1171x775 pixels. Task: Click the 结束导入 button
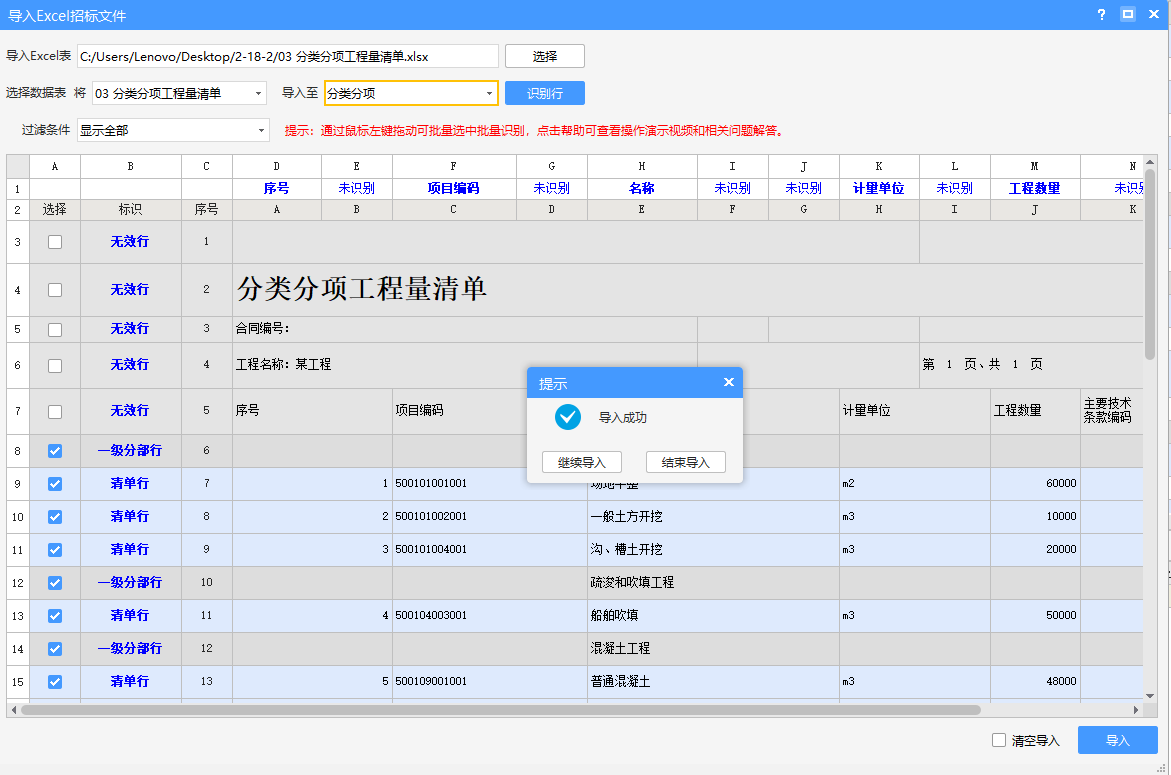685,463
